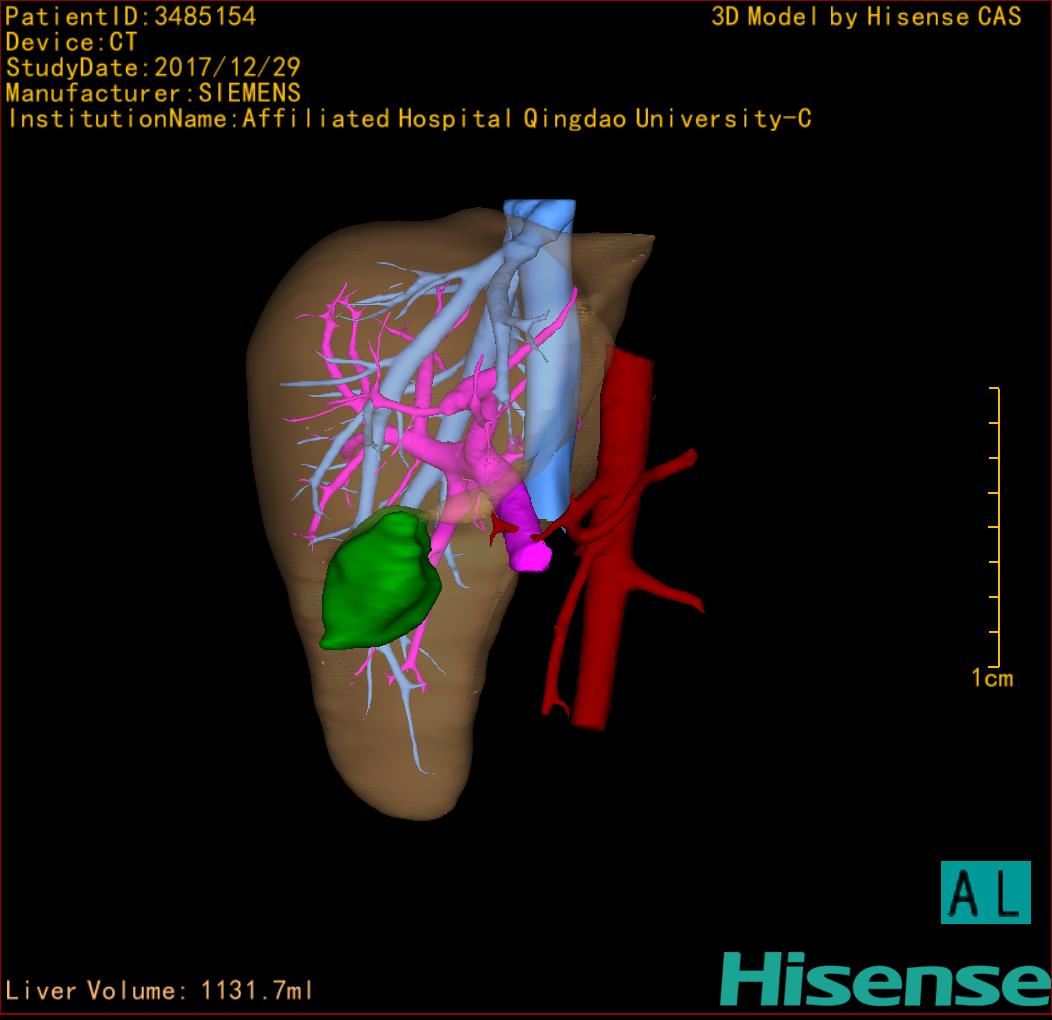Click the yellow scale ruler bar

[x=996, y=527]
